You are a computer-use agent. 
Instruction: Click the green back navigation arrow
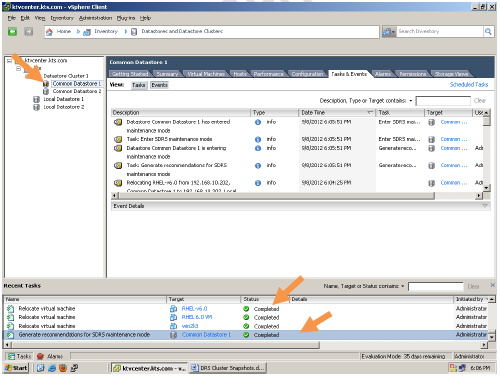pos(13,32)
